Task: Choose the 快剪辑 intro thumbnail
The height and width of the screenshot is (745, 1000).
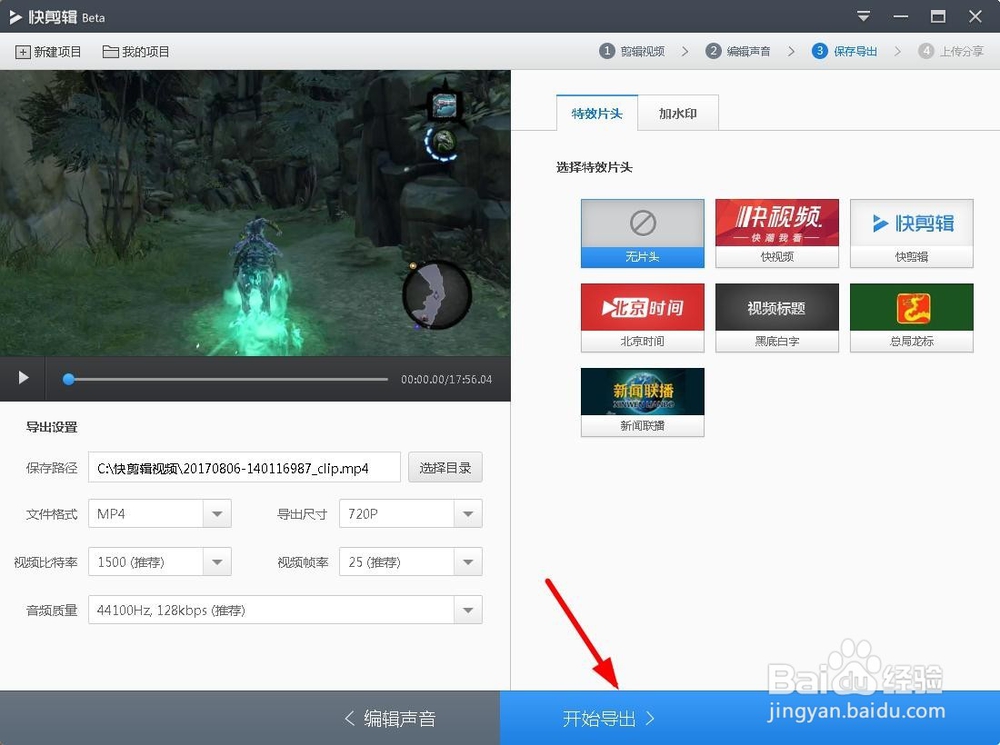Action: point(911,233)
